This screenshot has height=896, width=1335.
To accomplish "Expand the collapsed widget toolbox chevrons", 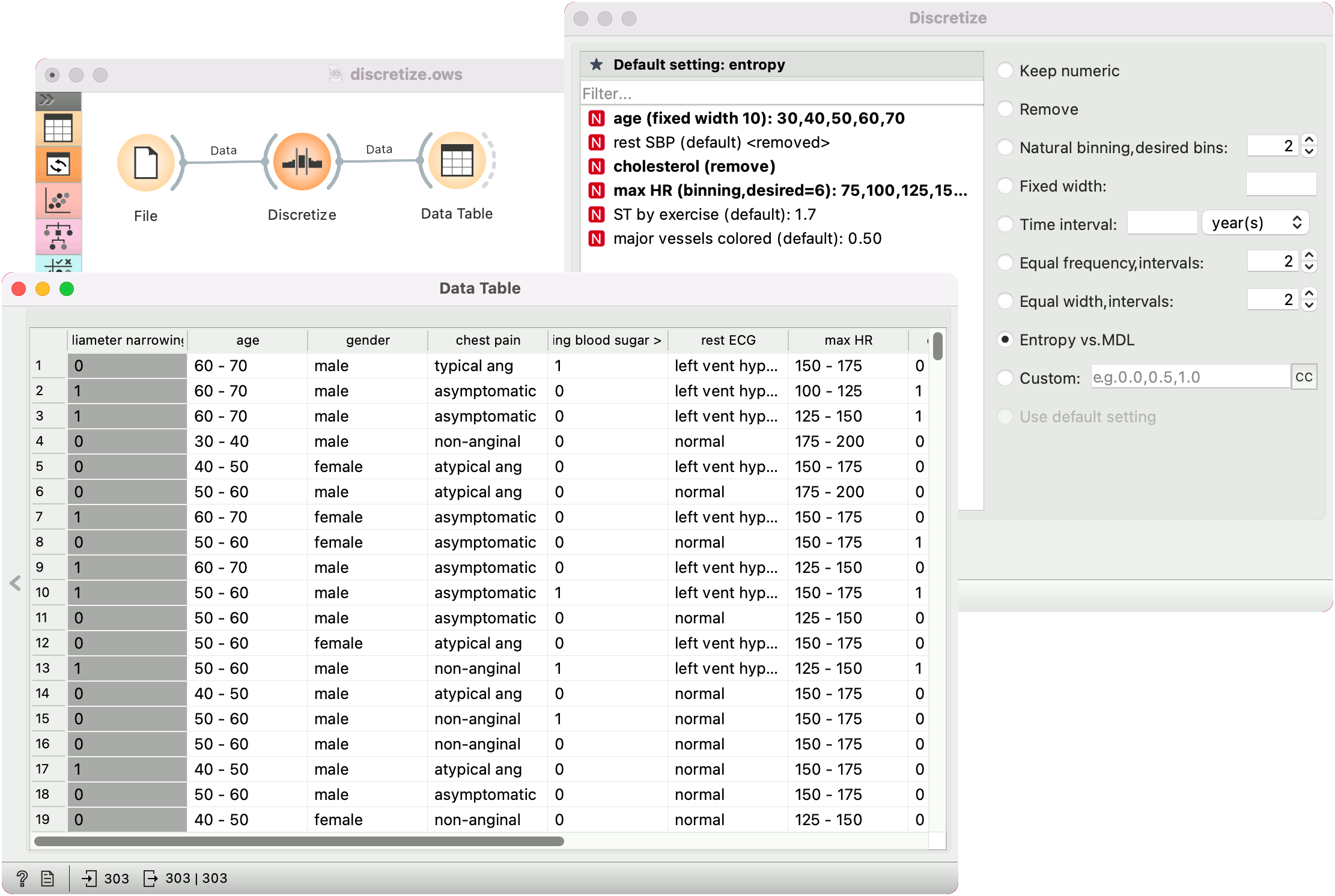I will (47, 100).
